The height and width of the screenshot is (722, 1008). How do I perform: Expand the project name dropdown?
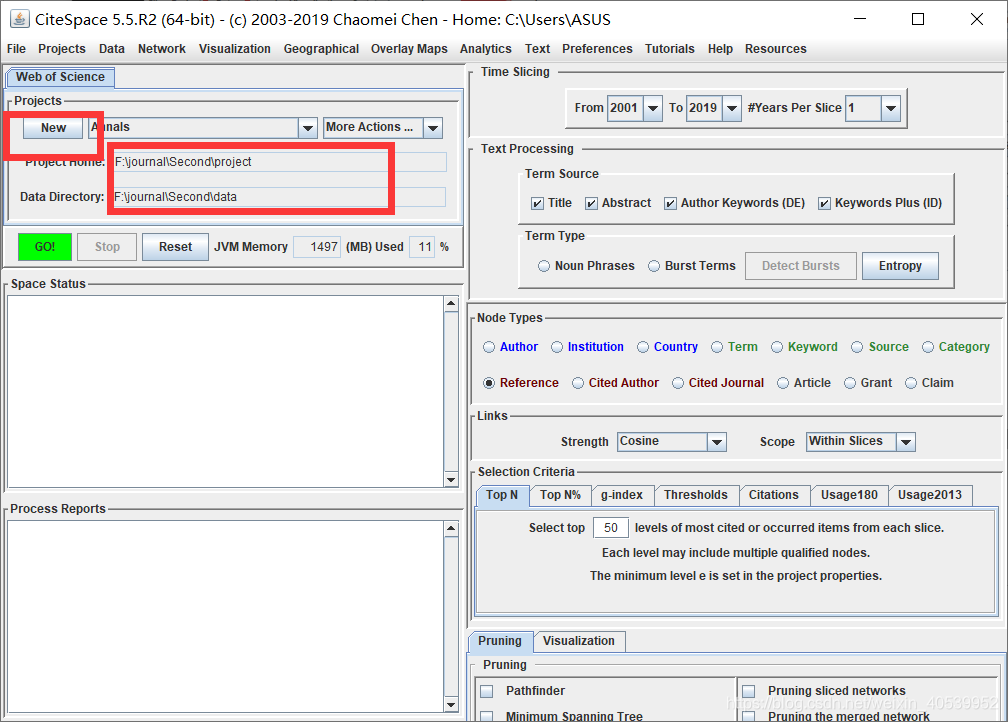click(x=308, y=128)
